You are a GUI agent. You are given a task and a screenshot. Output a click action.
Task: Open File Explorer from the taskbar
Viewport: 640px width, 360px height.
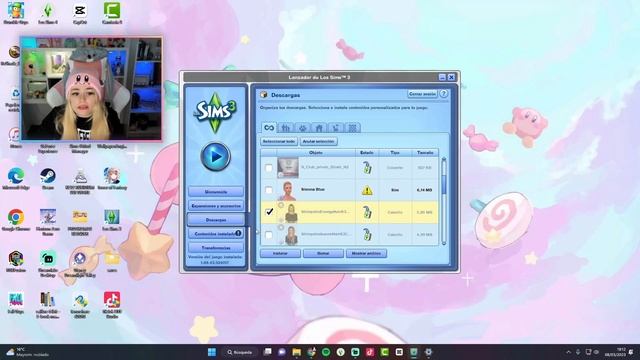297,352
